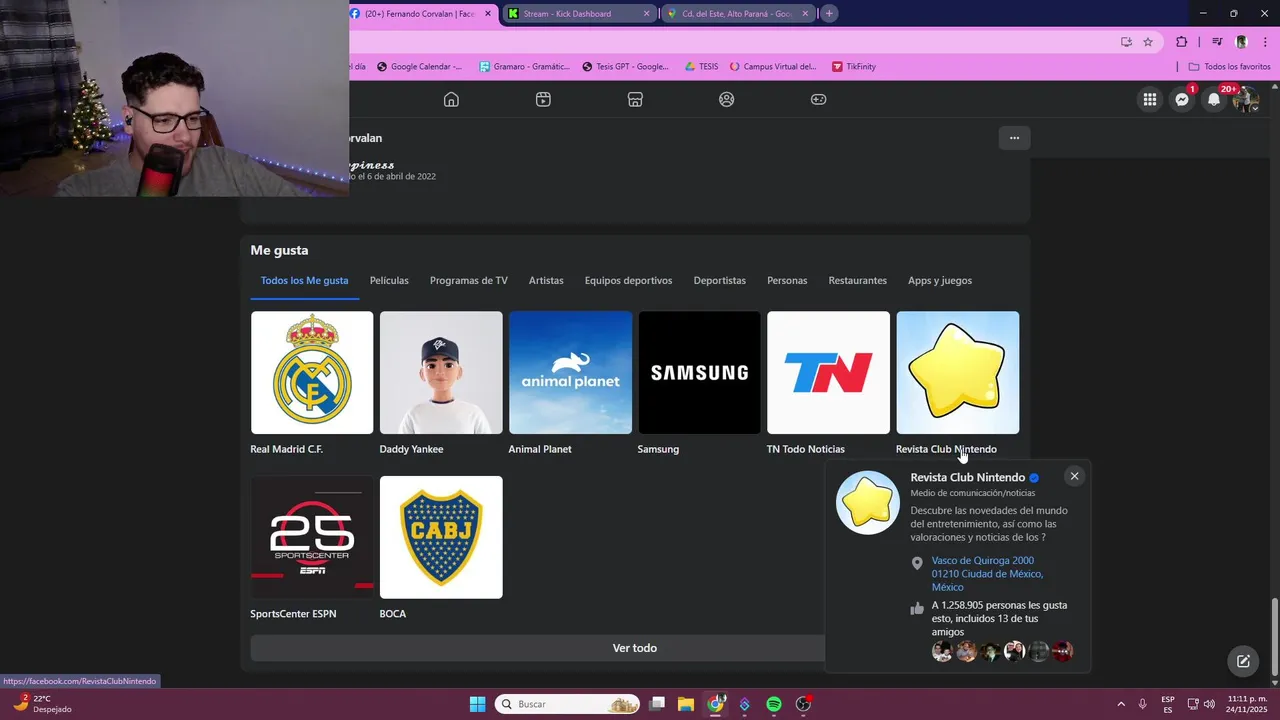
Task: Open Facebook notifications bell
Action: tap(1214, 99)
